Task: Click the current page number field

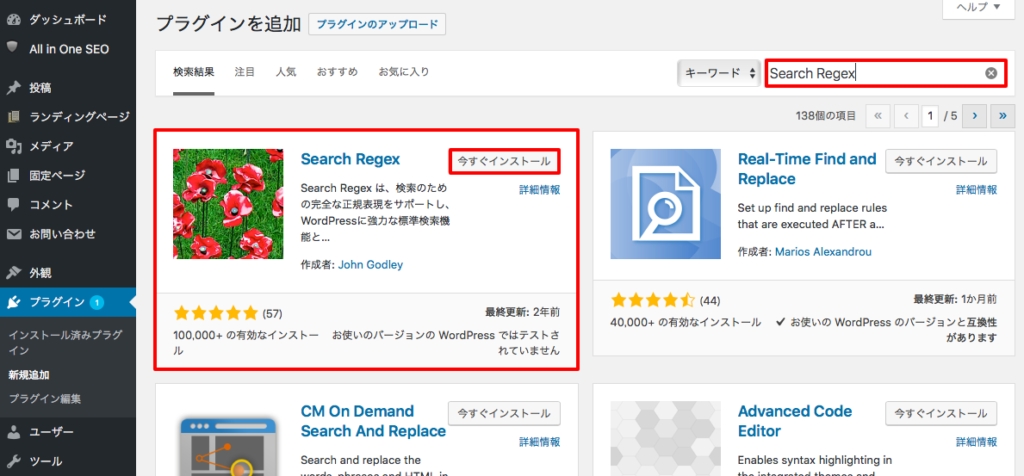Action: pos(930,116)
